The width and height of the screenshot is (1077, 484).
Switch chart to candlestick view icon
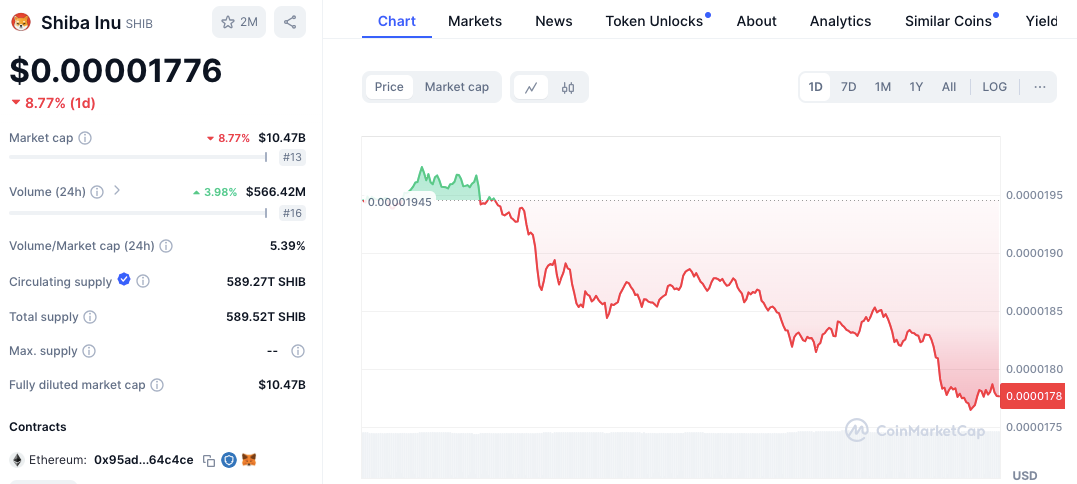click(568, 87)
